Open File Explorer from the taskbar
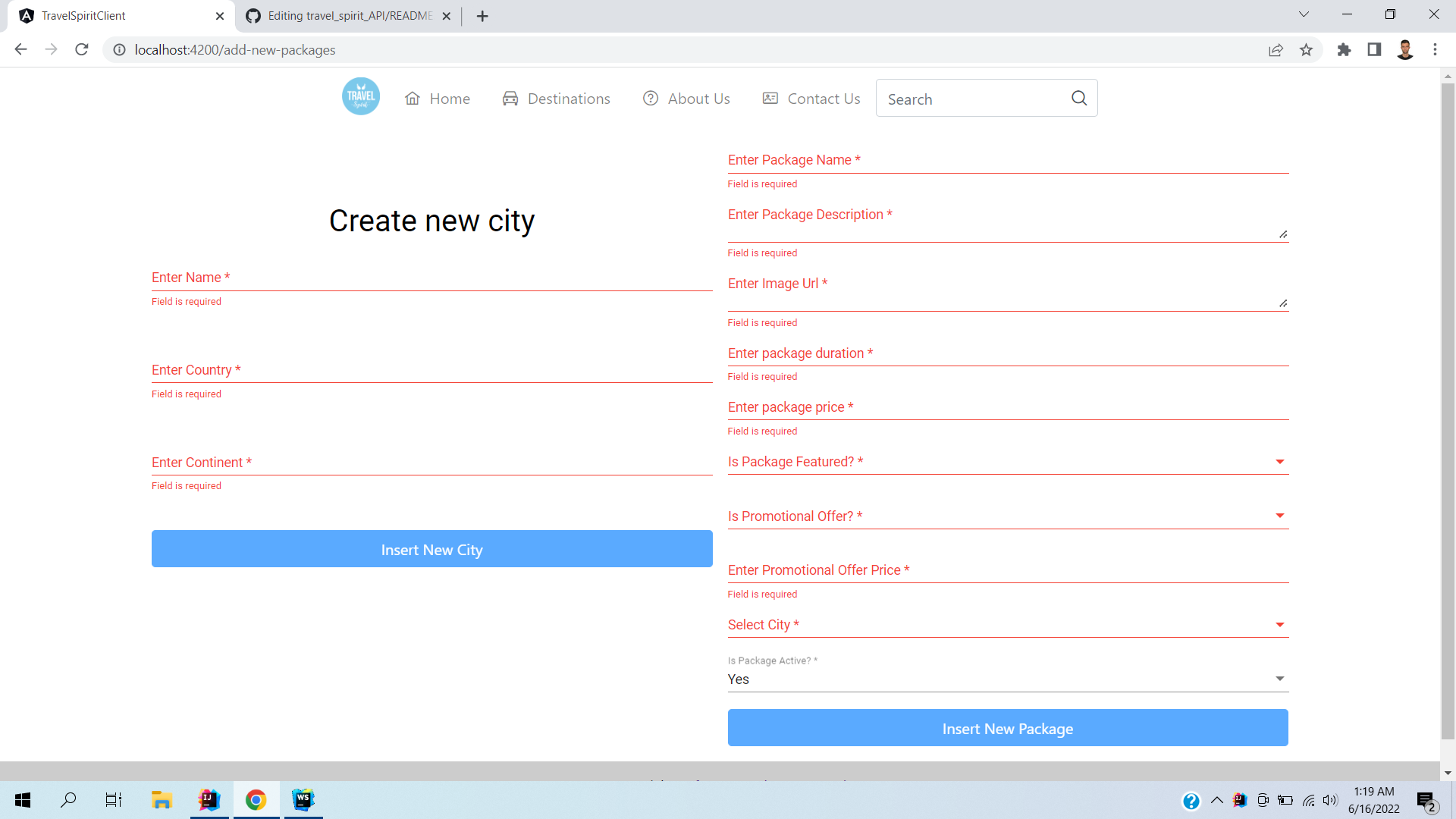 point(162,799)
